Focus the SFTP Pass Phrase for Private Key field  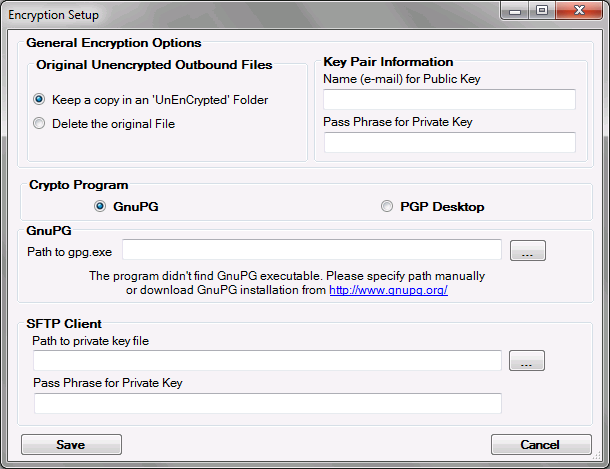(267, 403)
